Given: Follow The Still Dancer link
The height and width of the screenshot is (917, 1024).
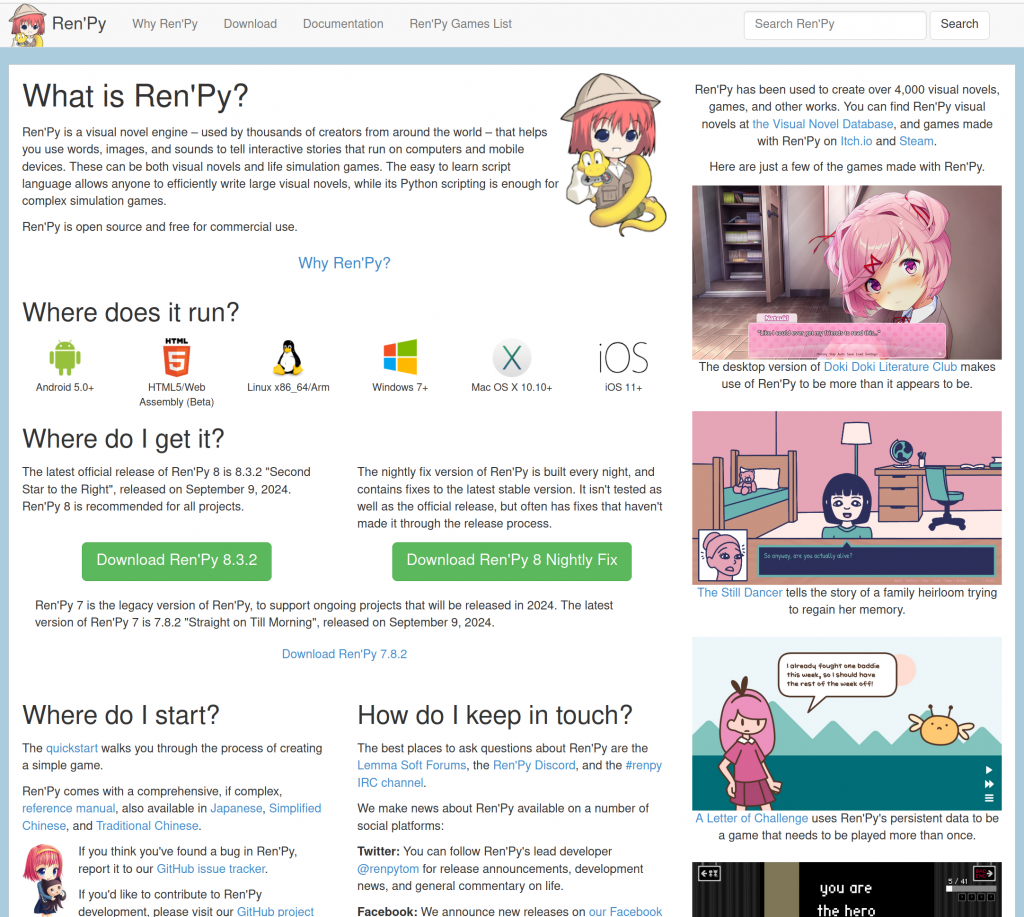Looking at the screenshot, I should pyautogui.click(x=739, y=592).
